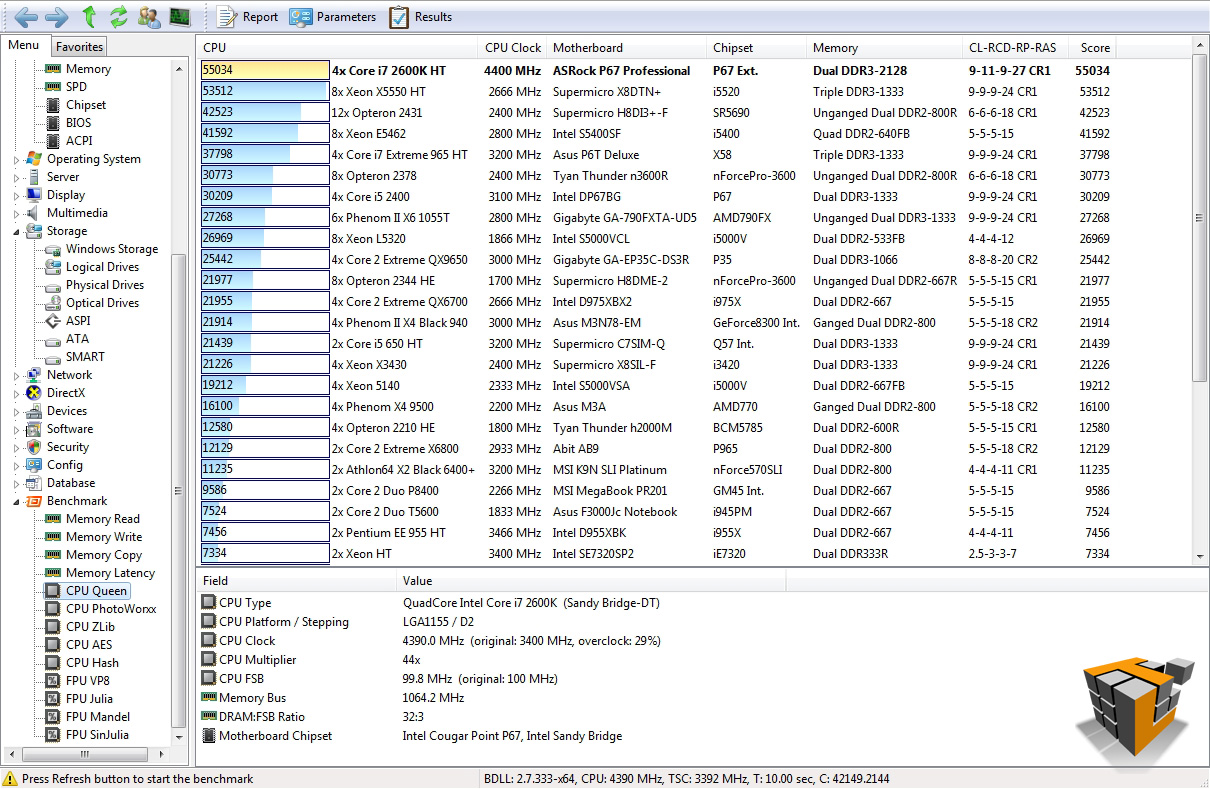Select the Chipset tree icon
The height and width of the screenshot is (789, 1210).
tap(53, 105)
